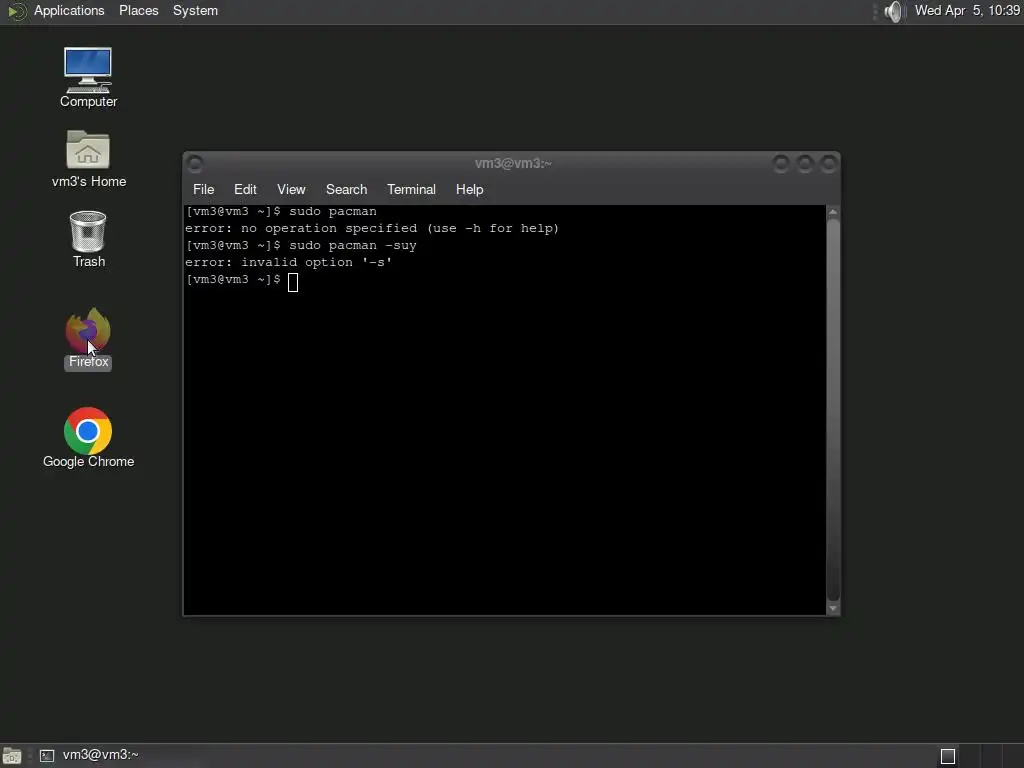This screenshot has width=1024, height=768.
Task: Open the terminal File menu
Action: click(x=203, y=189)
